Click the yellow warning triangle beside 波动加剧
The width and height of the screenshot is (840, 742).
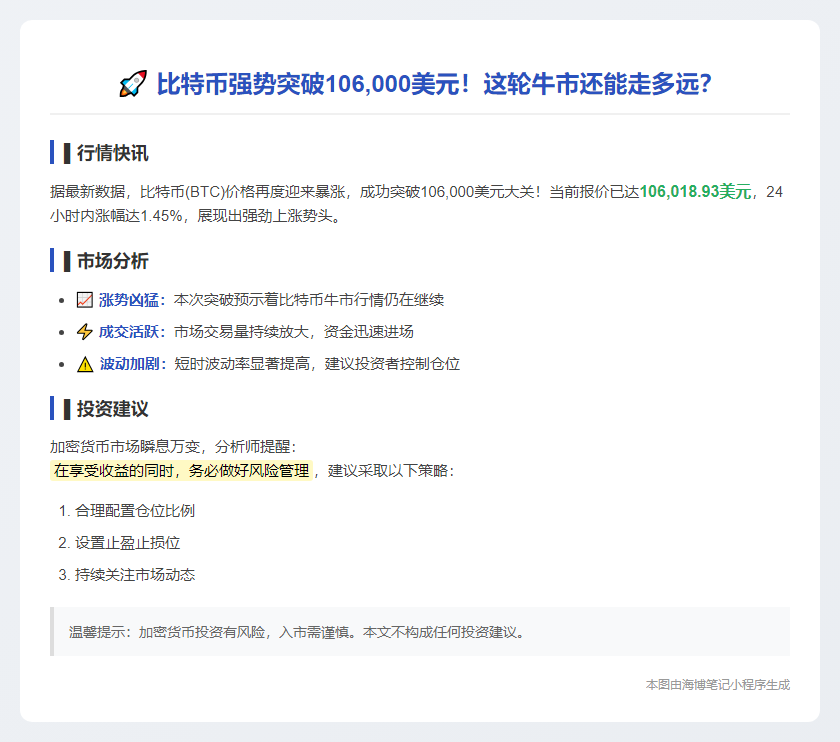(x=85, y=364)
